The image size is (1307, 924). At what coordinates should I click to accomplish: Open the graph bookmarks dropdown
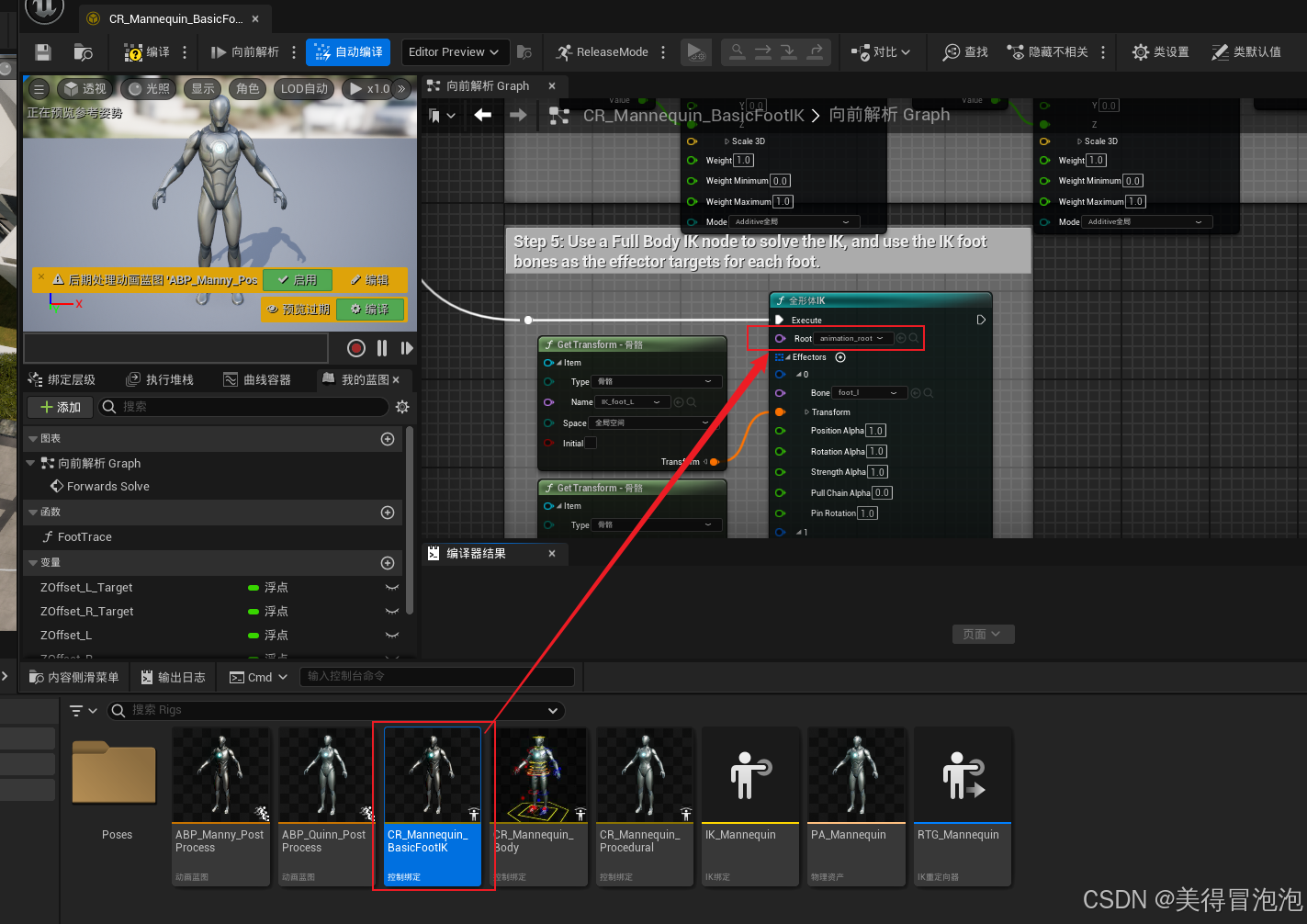pyautogui.click(x=442, y=116)
